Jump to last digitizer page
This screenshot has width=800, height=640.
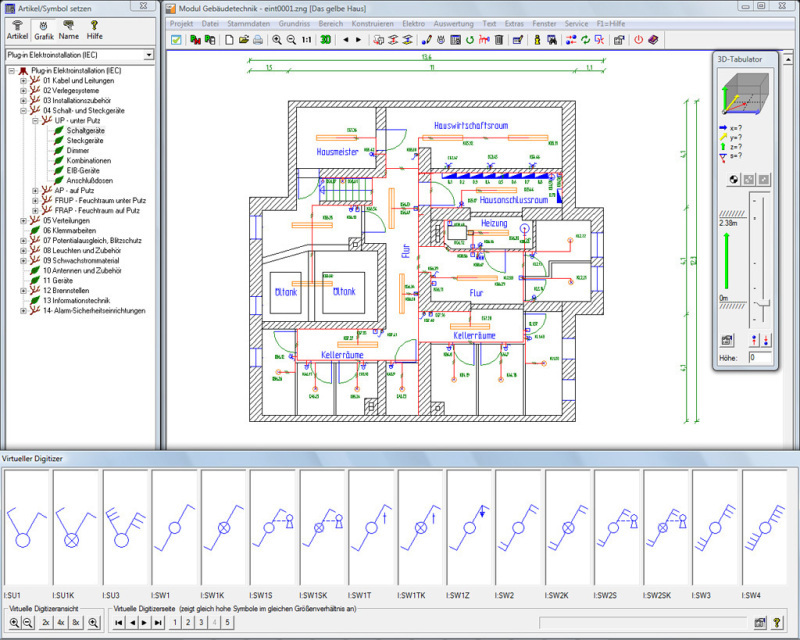click(x=158, y=623)
